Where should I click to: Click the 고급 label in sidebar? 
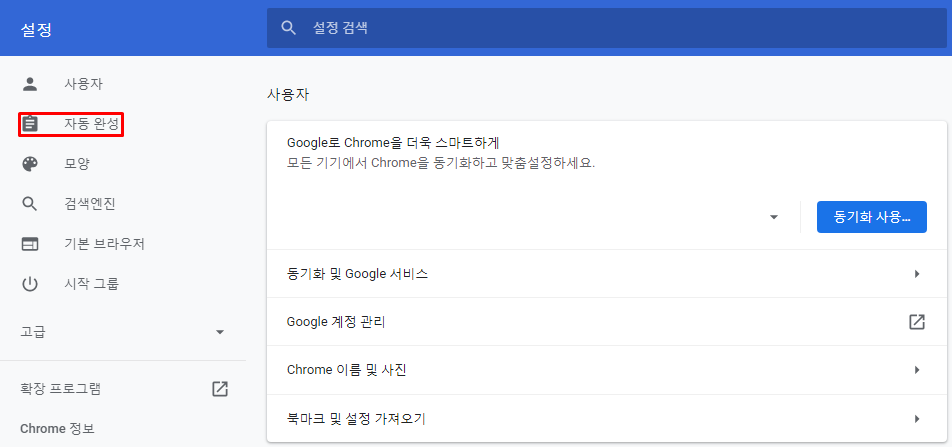(33, 332)
